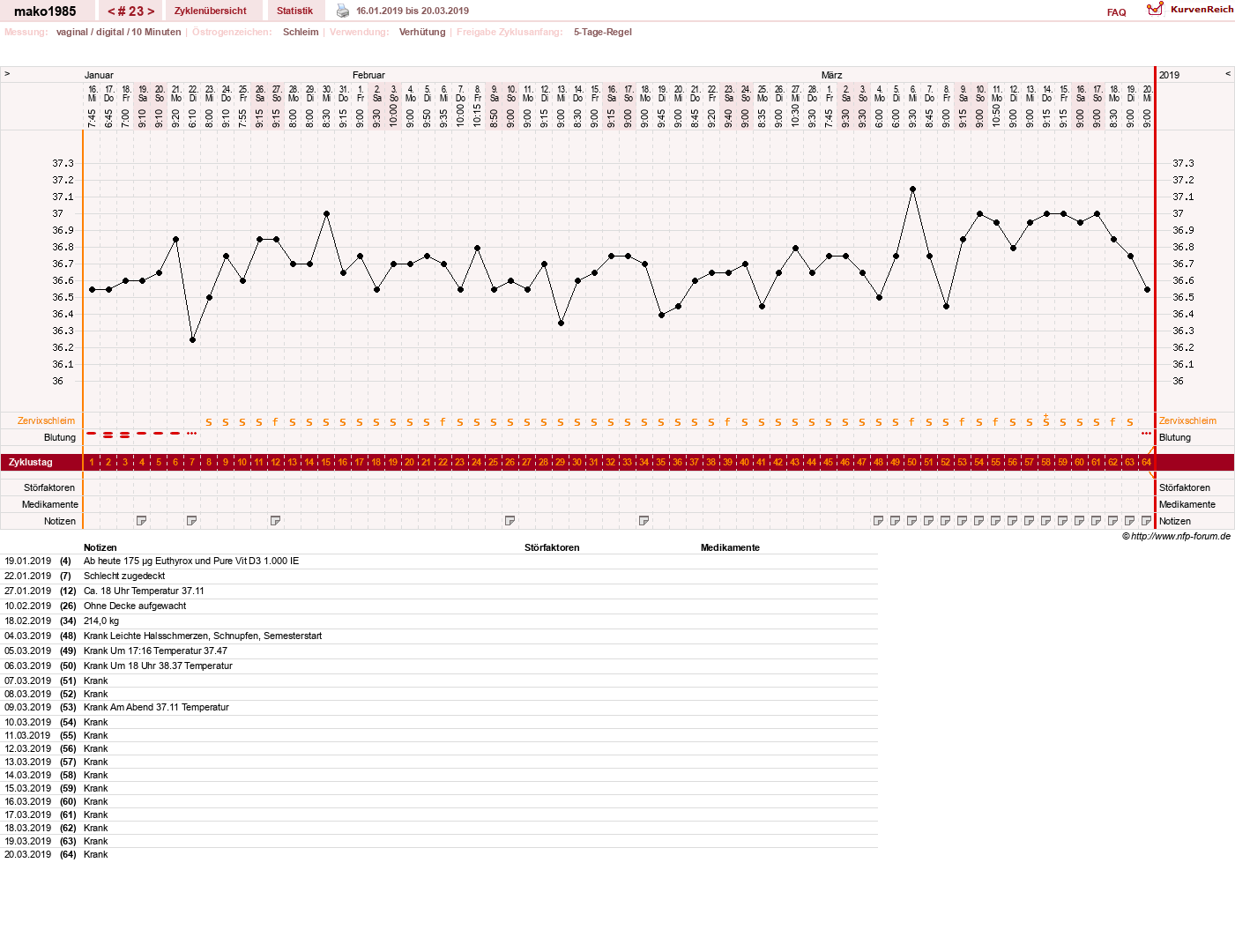
Task: Click the 'f' mucus entry on cycle day 12
Action: click(x=276, y=421)
